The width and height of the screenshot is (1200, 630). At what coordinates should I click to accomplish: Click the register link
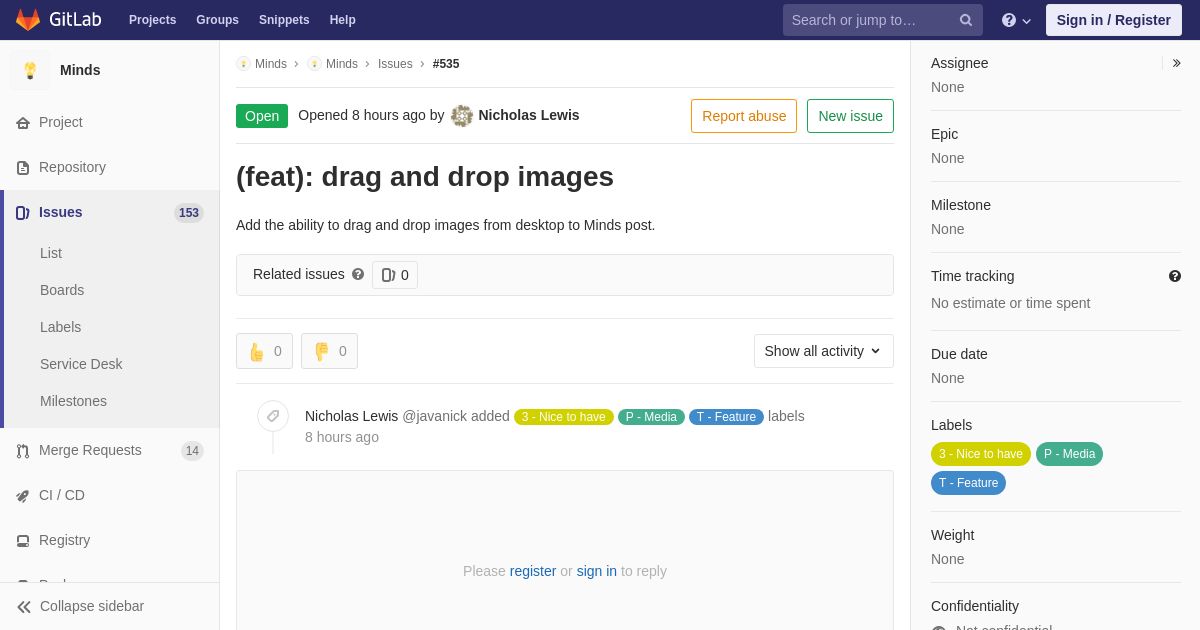[x=533, y=571]
